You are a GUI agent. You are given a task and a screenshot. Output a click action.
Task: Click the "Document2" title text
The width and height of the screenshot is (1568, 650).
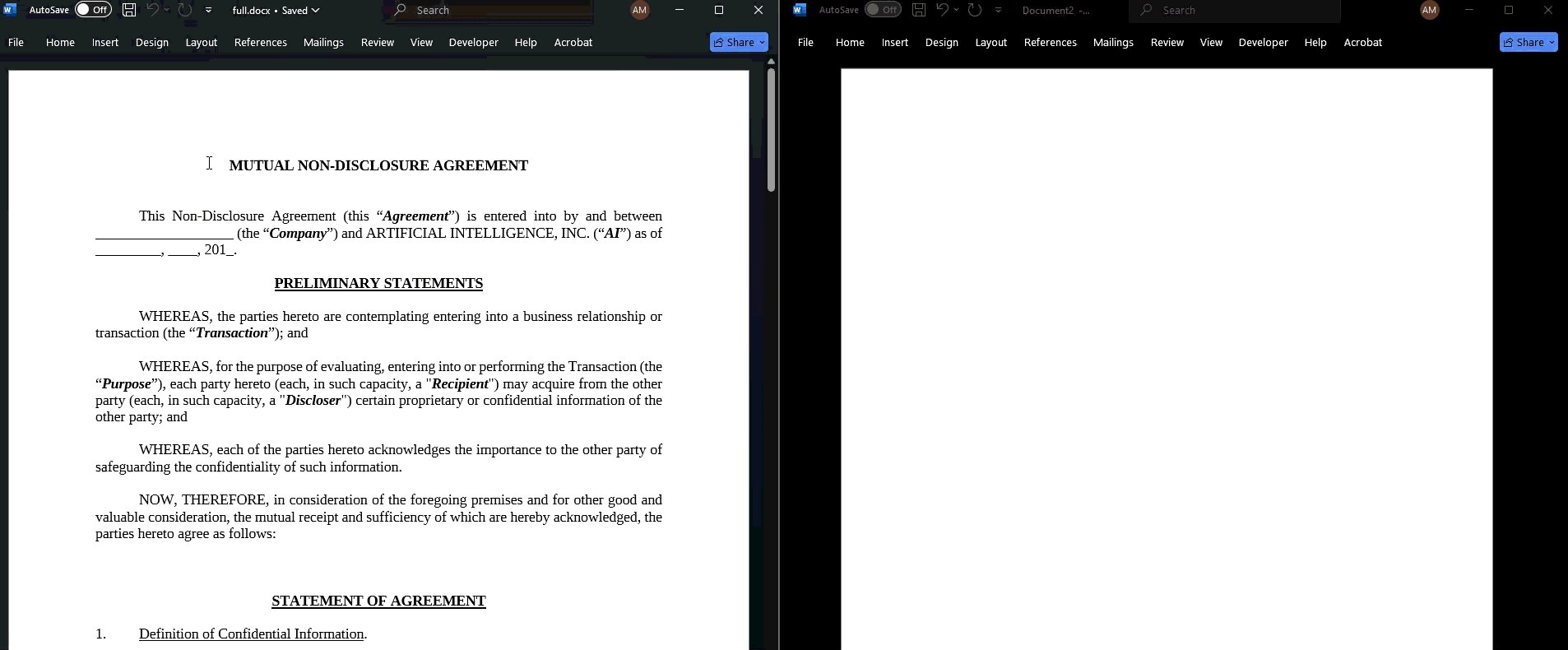(1048, 10)
